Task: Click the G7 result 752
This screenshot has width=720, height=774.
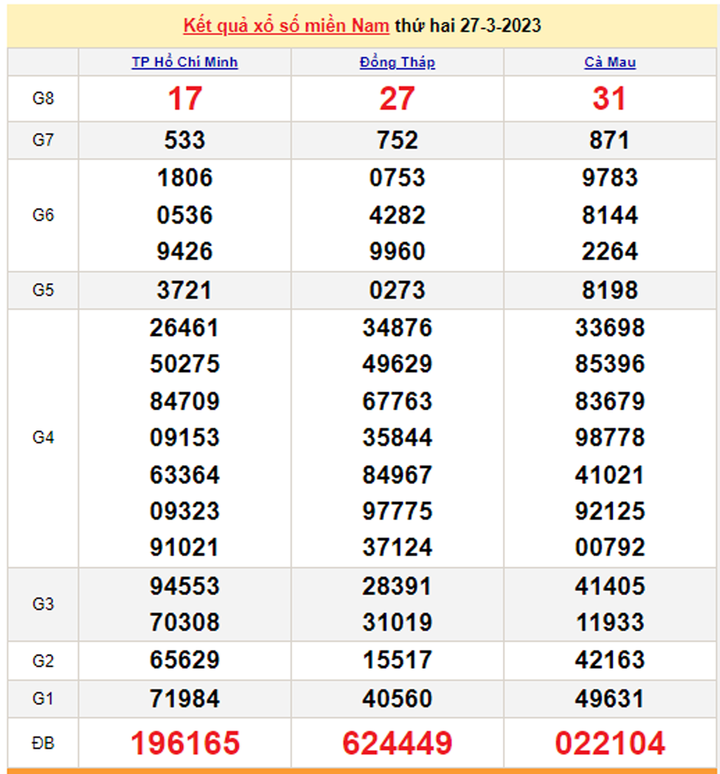Action: point(397,140)
